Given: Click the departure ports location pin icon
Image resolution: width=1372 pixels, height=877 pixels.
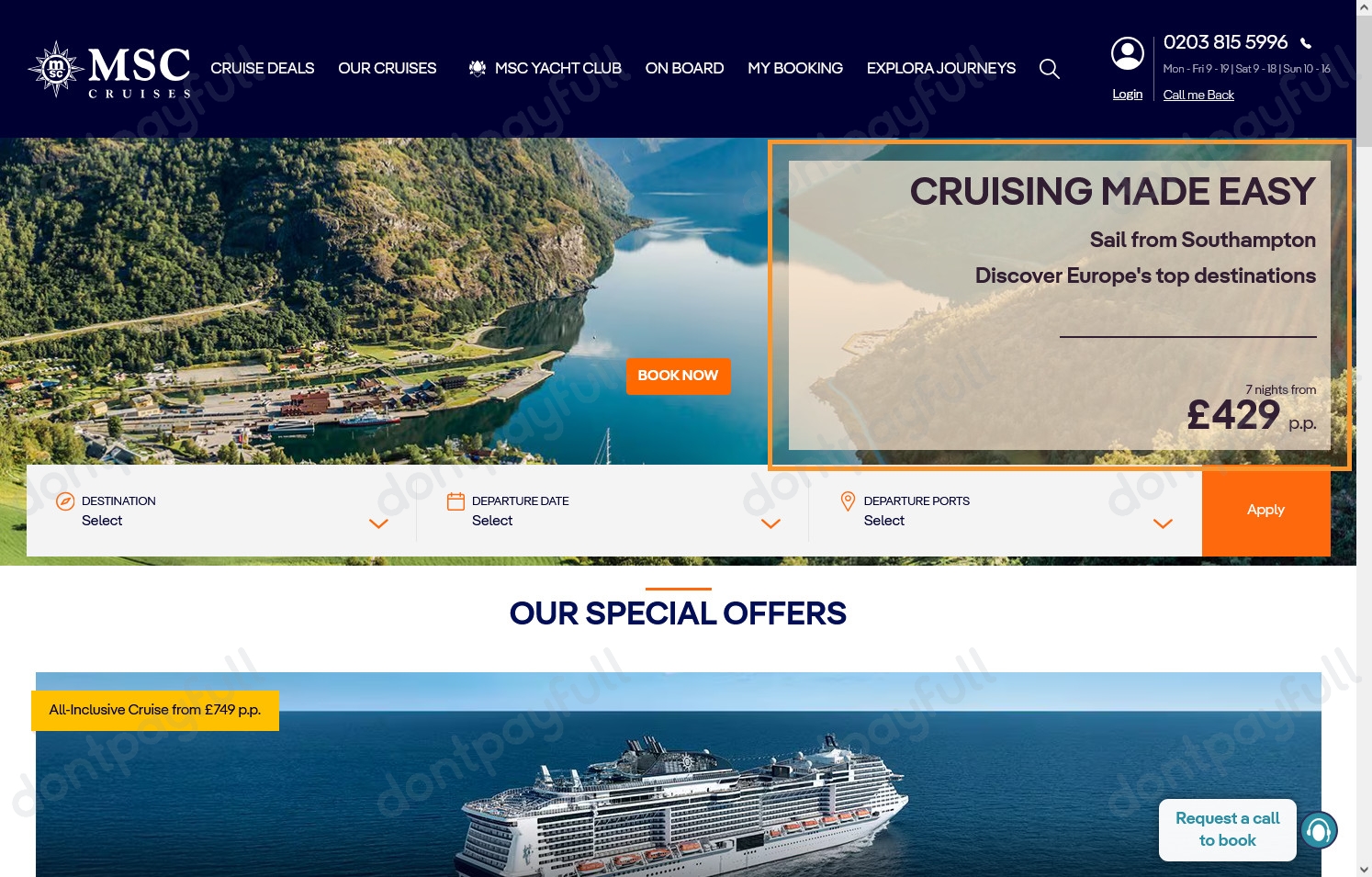Looking at the screenshot, I should pos(848,501).
